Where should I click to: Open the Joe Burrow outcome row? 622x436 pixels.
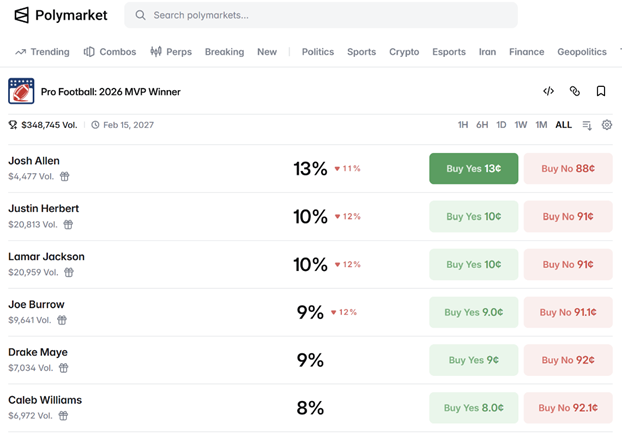pos(310,312)
